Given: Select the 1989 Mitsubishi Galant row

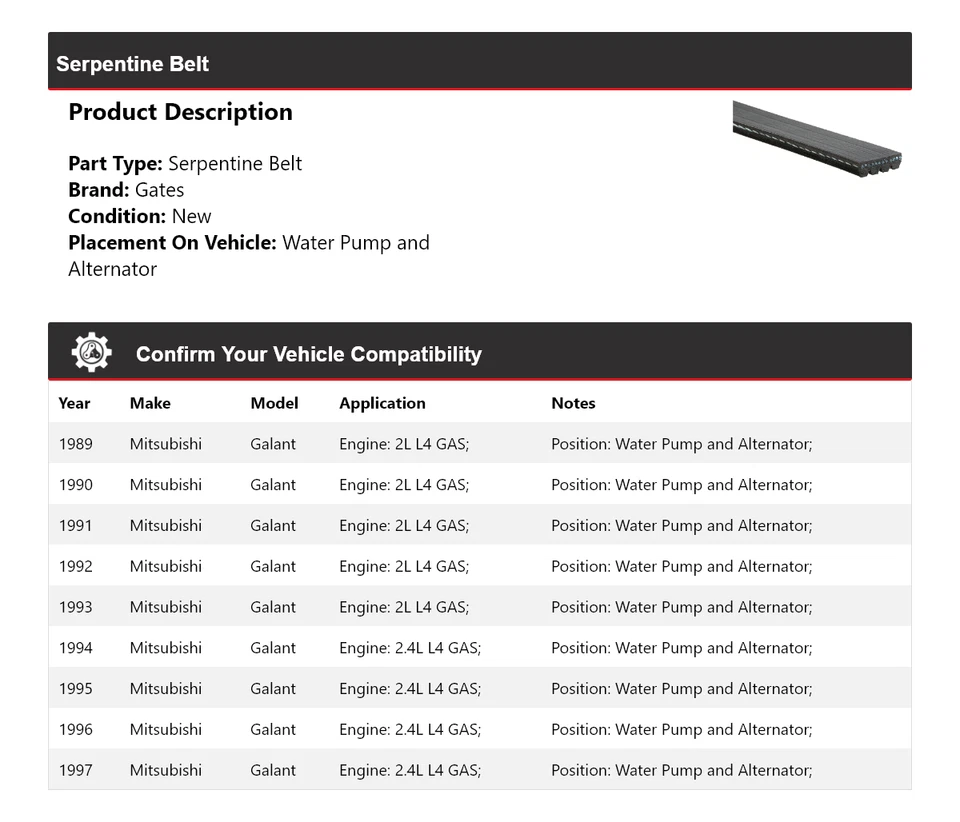Looking at the screenshot, I should pyautogui.click(x=479, y=444).
